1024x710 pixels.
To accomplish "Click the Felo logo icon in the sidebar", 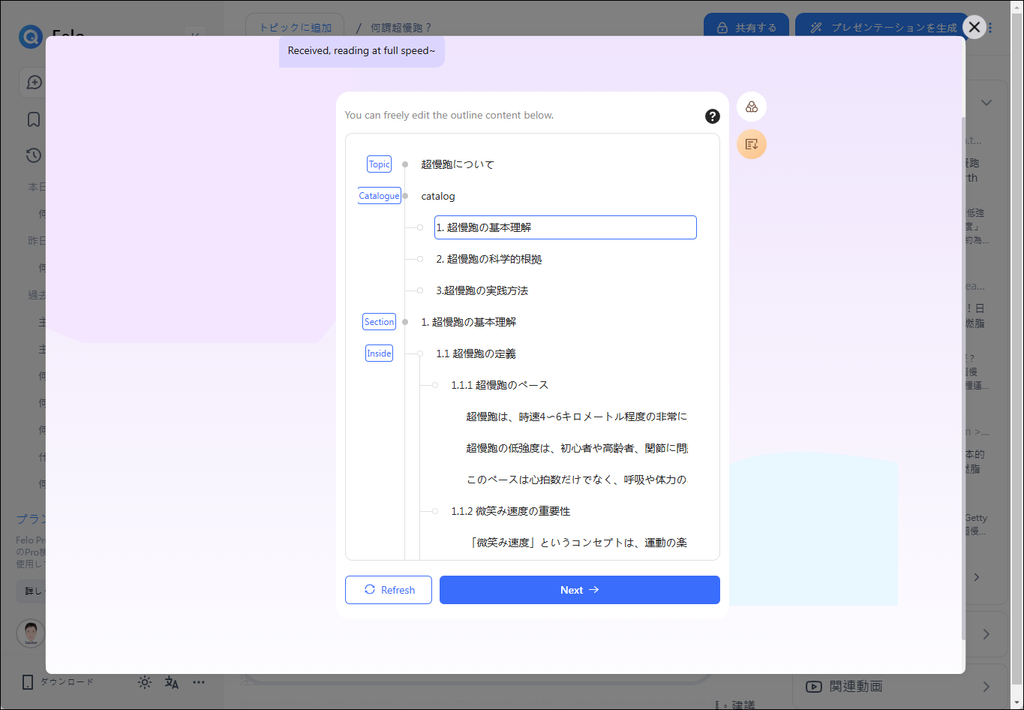I will pyautogui.click(x=30, y=36).
